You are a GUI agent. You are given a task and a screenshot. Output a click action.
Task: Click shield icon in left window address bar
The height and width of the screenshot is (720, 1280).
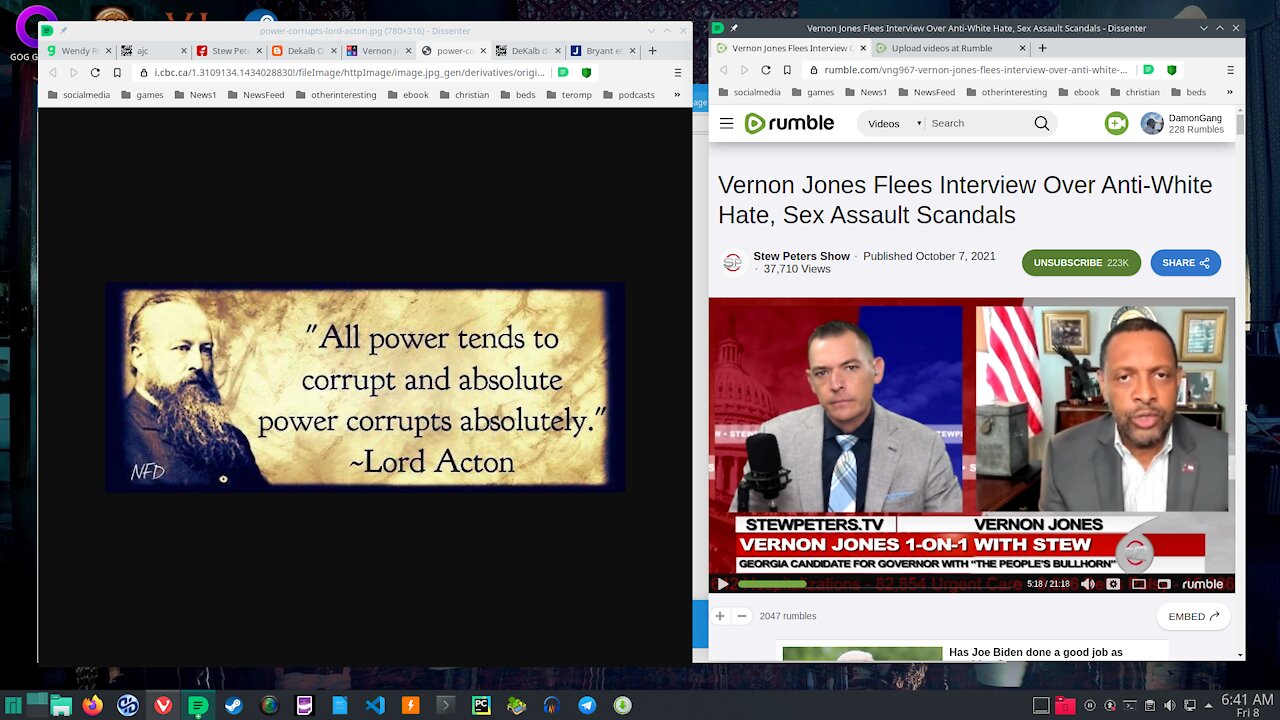click(x=586, y=72)
